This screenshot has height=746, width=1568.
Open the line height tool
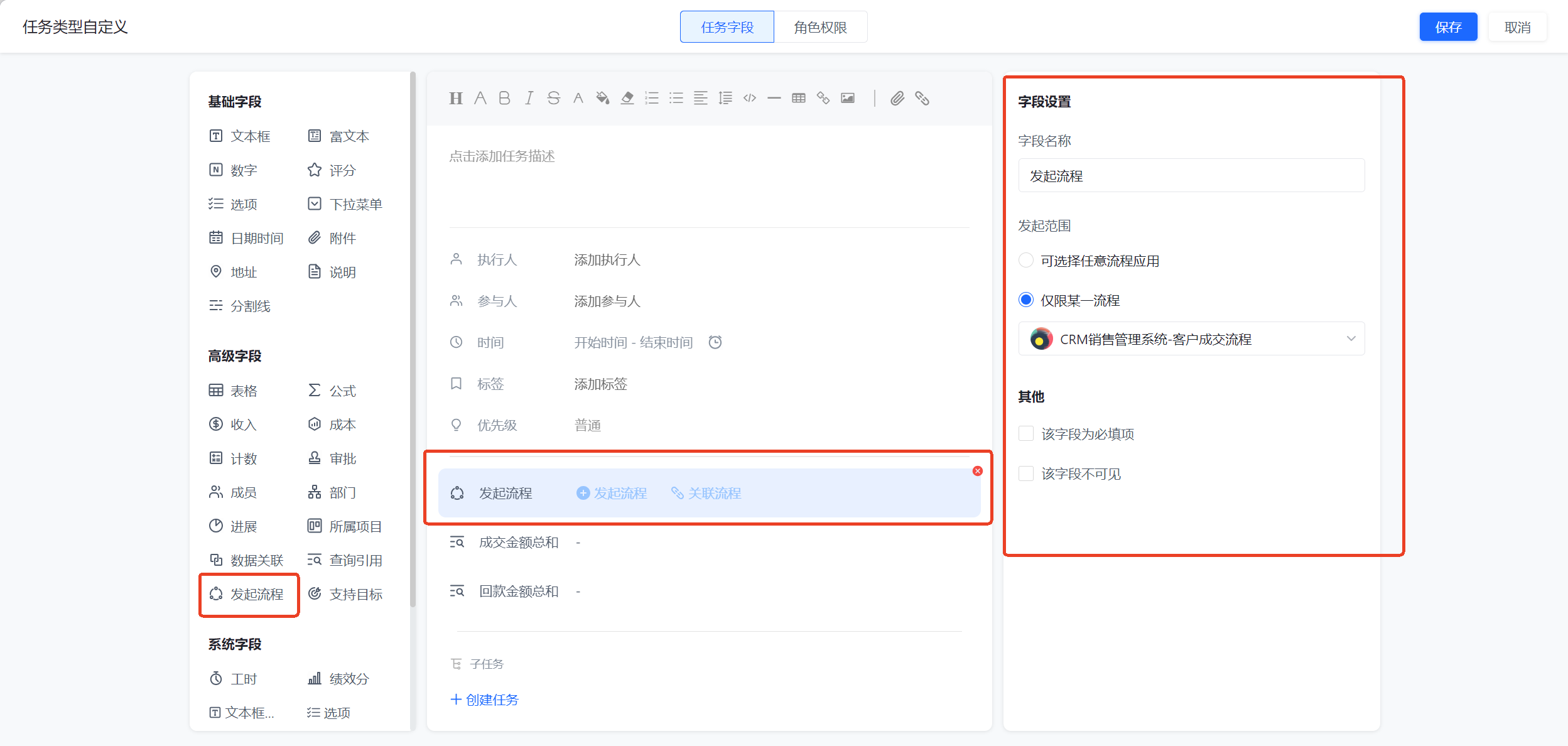point(725,98)
